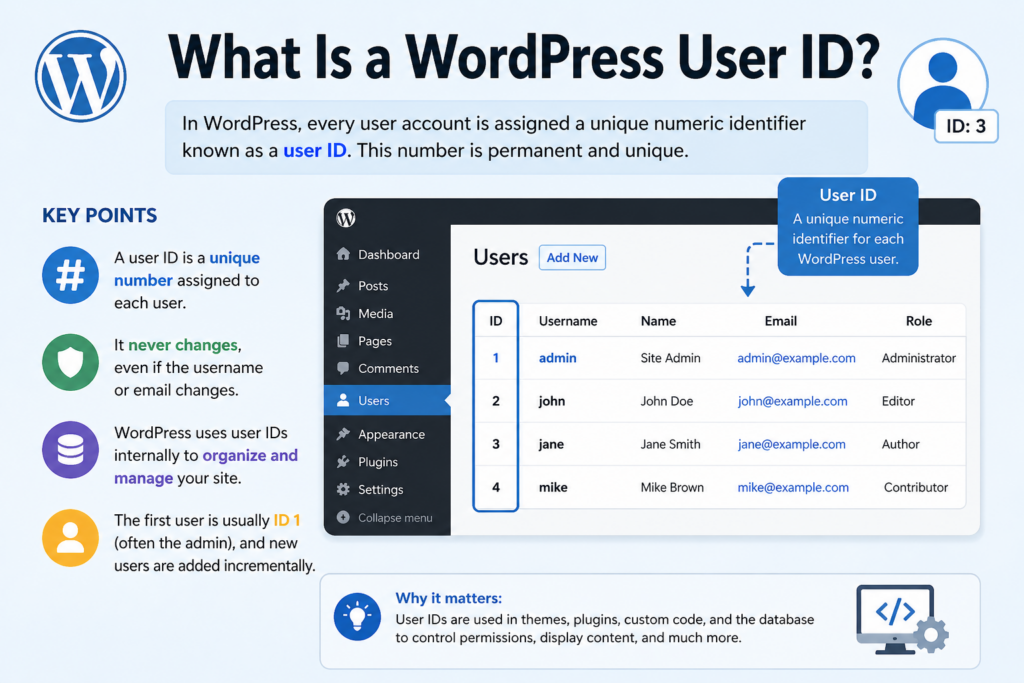Click the dashed arrow pointing to the ID column

748,268
